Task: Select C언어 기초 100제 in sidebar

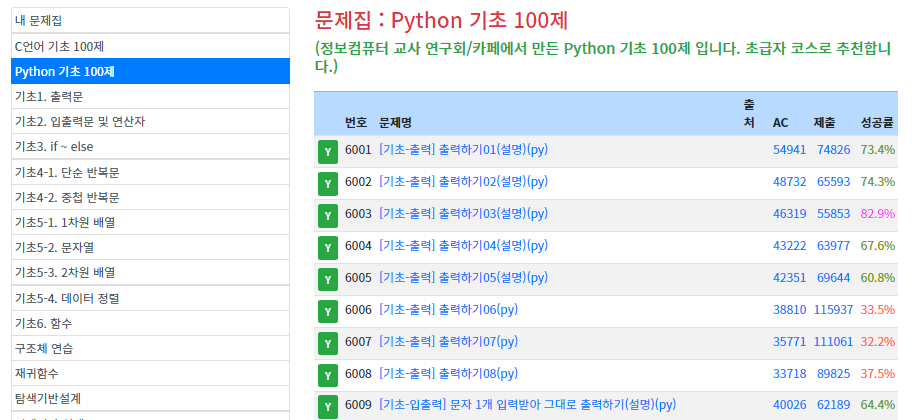Action: pyautogui.click(x=150, y=46)
